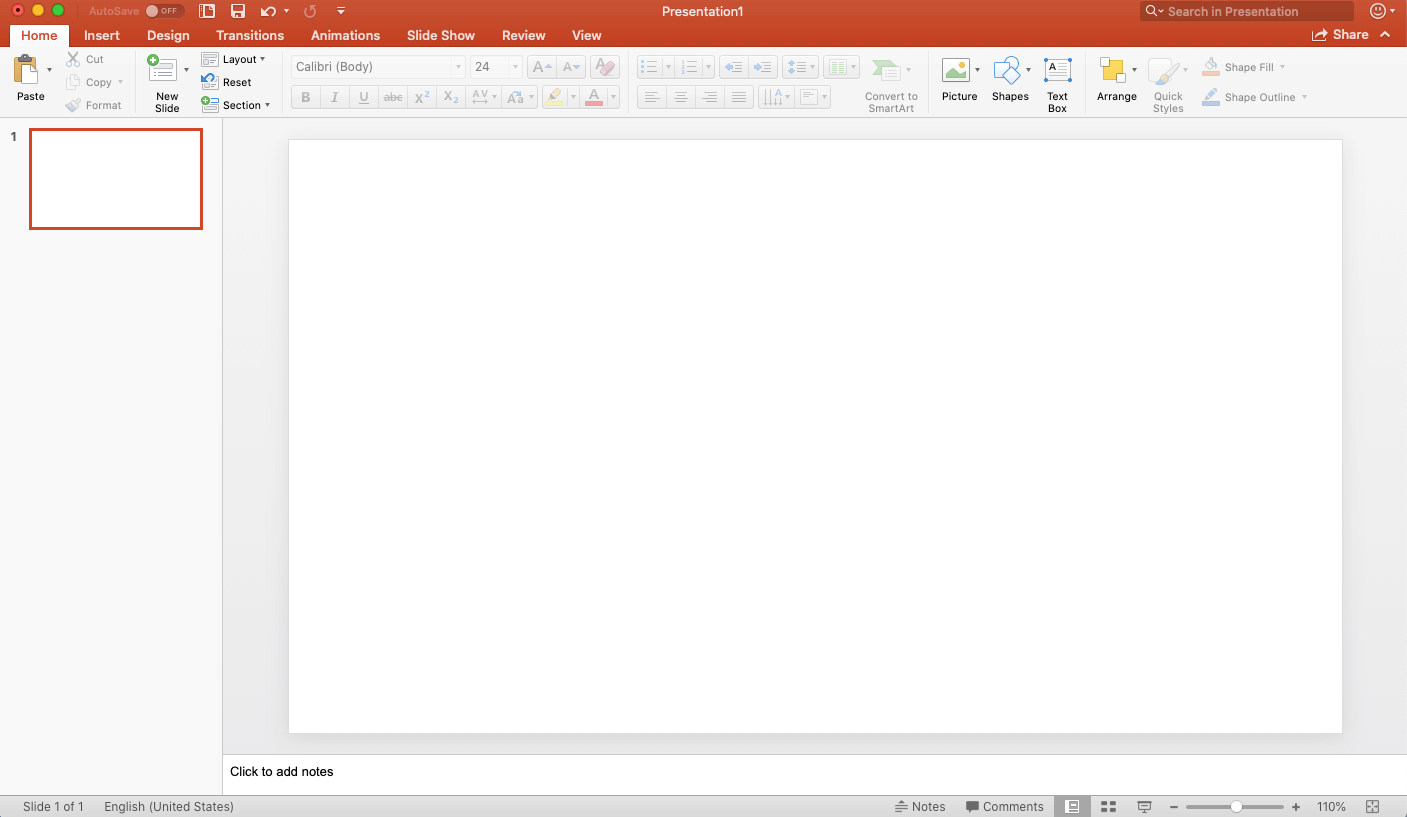The image size is (1407, 817).
Task: Insert a Text Box
Action: point(1057,70)
